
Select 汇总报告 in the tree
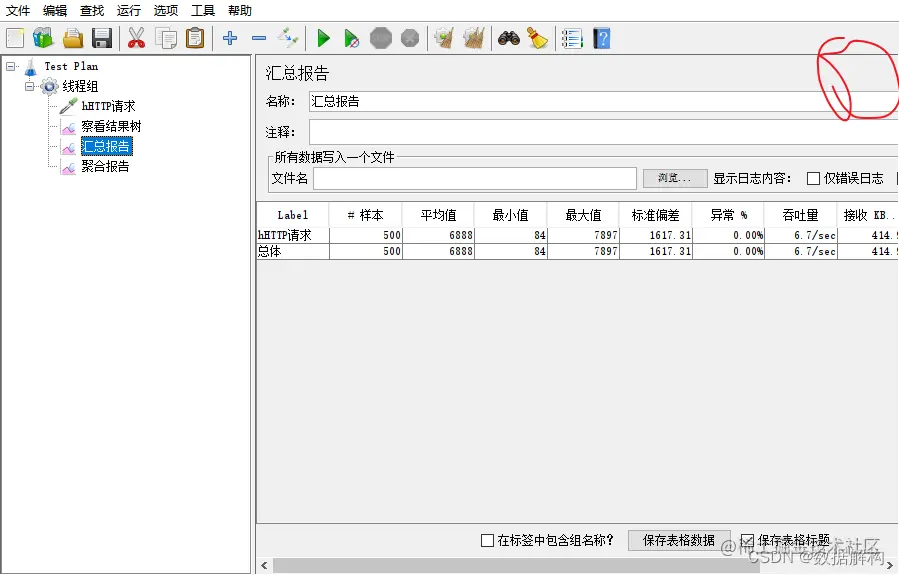tap(106, 146)
